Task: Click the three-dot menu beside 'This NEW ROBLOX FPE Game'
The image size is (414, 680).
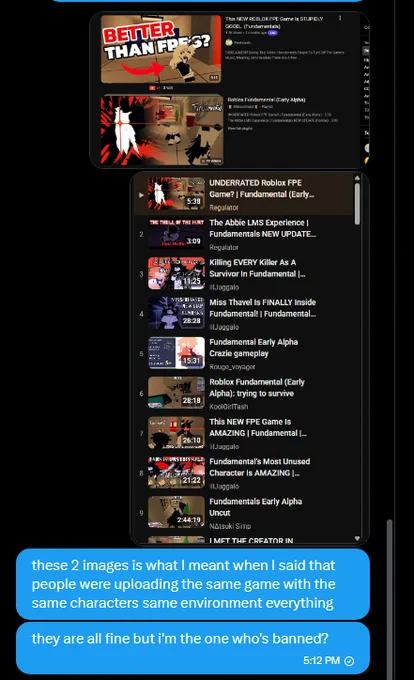Action: (x=340, y=18)
